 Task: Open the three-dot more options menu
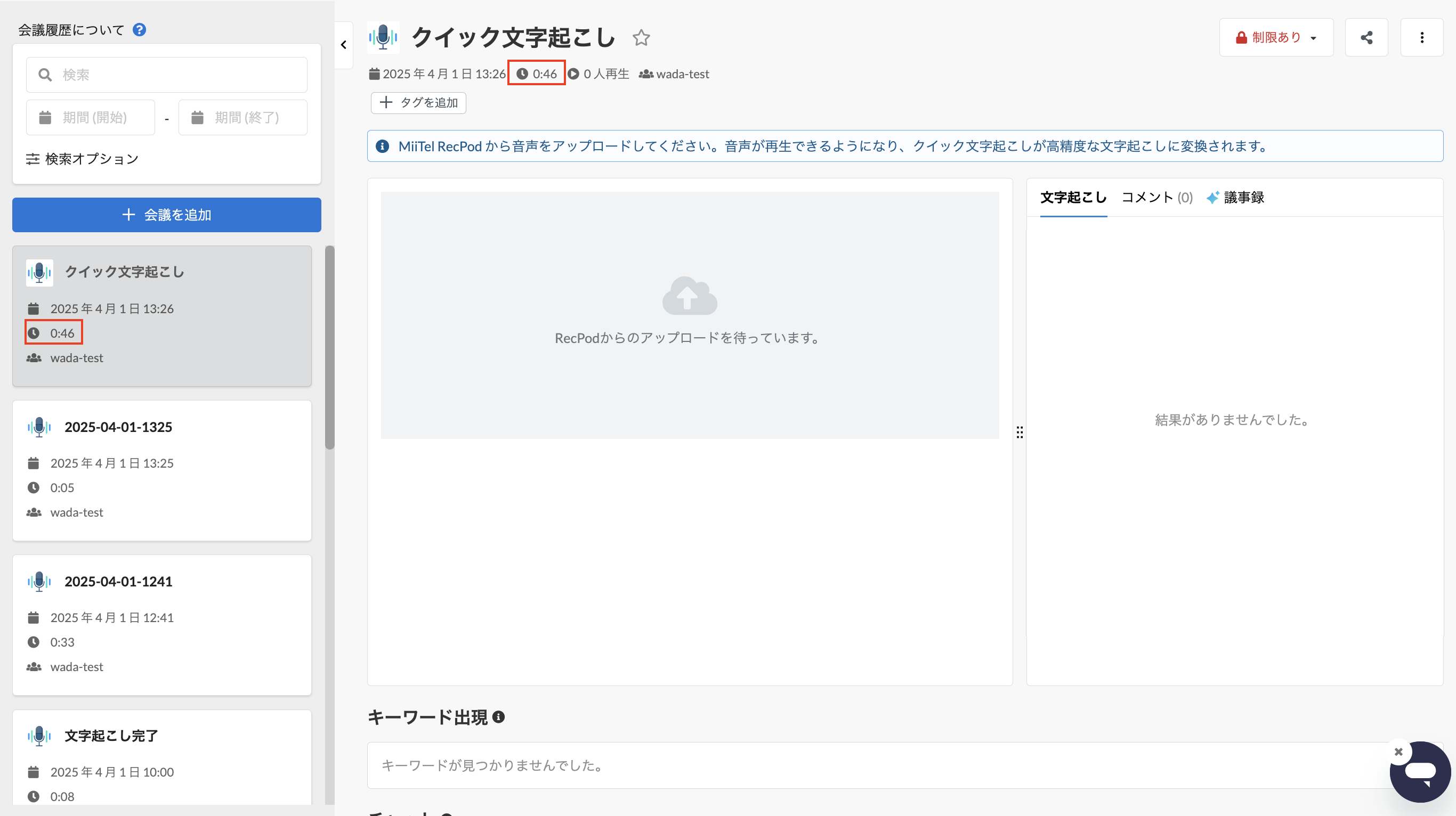(x=1421, y=38)
